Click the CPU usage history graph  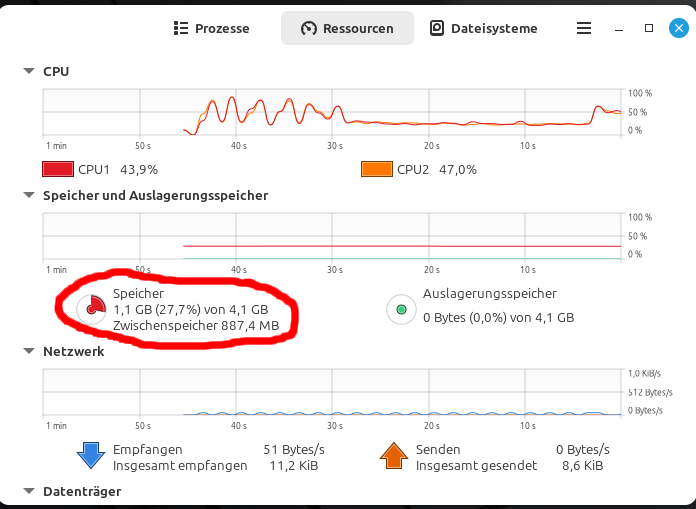(332, 112)
